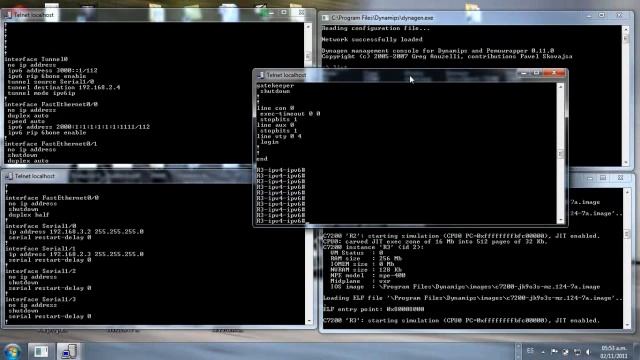Image resolution: width=640 pixels, height=360 pixels.
Task: Maximize the dynagen.exe window
Action: (x=602, y=16)
